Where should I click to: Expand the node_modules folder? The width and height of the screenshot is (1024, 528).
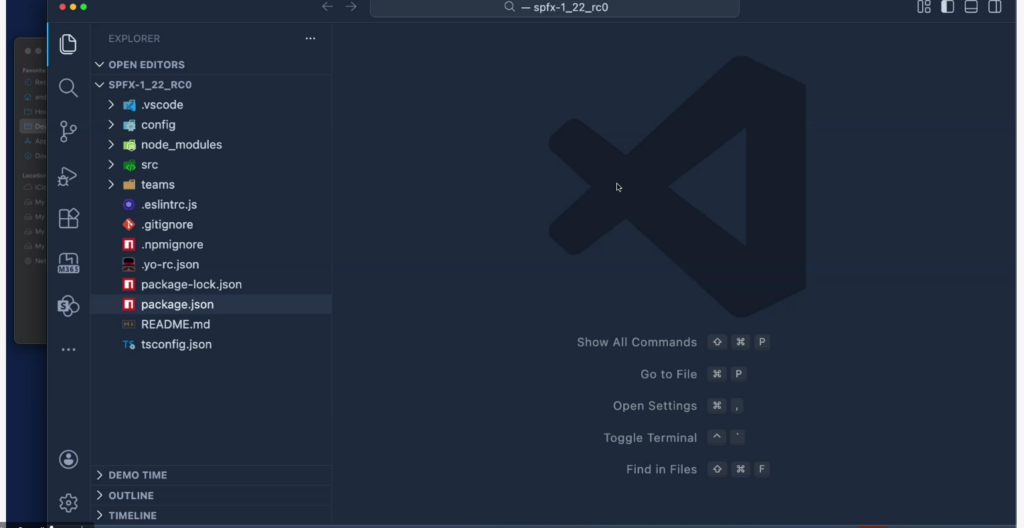point(211,144)
